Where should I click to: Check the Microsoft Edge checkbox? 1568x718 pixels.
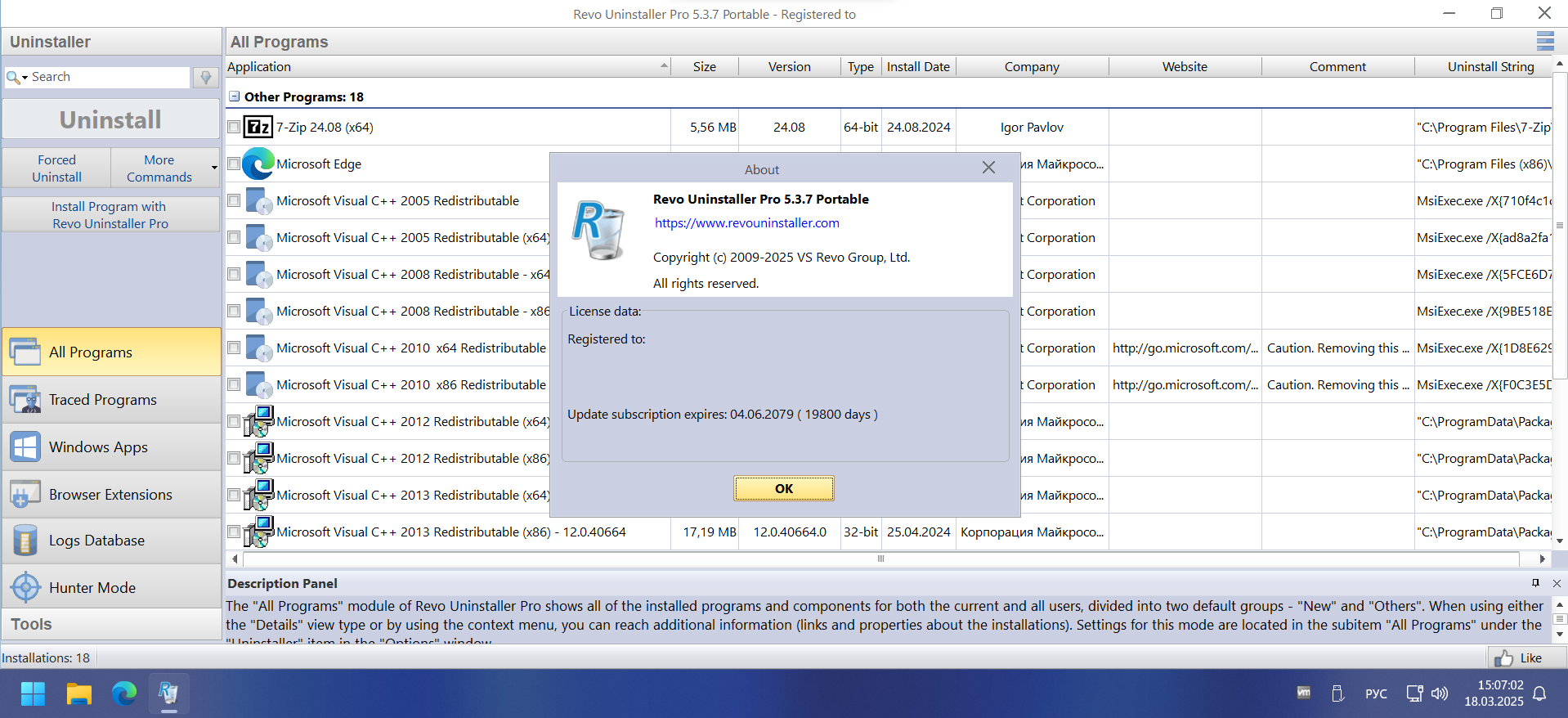(234, 164)
